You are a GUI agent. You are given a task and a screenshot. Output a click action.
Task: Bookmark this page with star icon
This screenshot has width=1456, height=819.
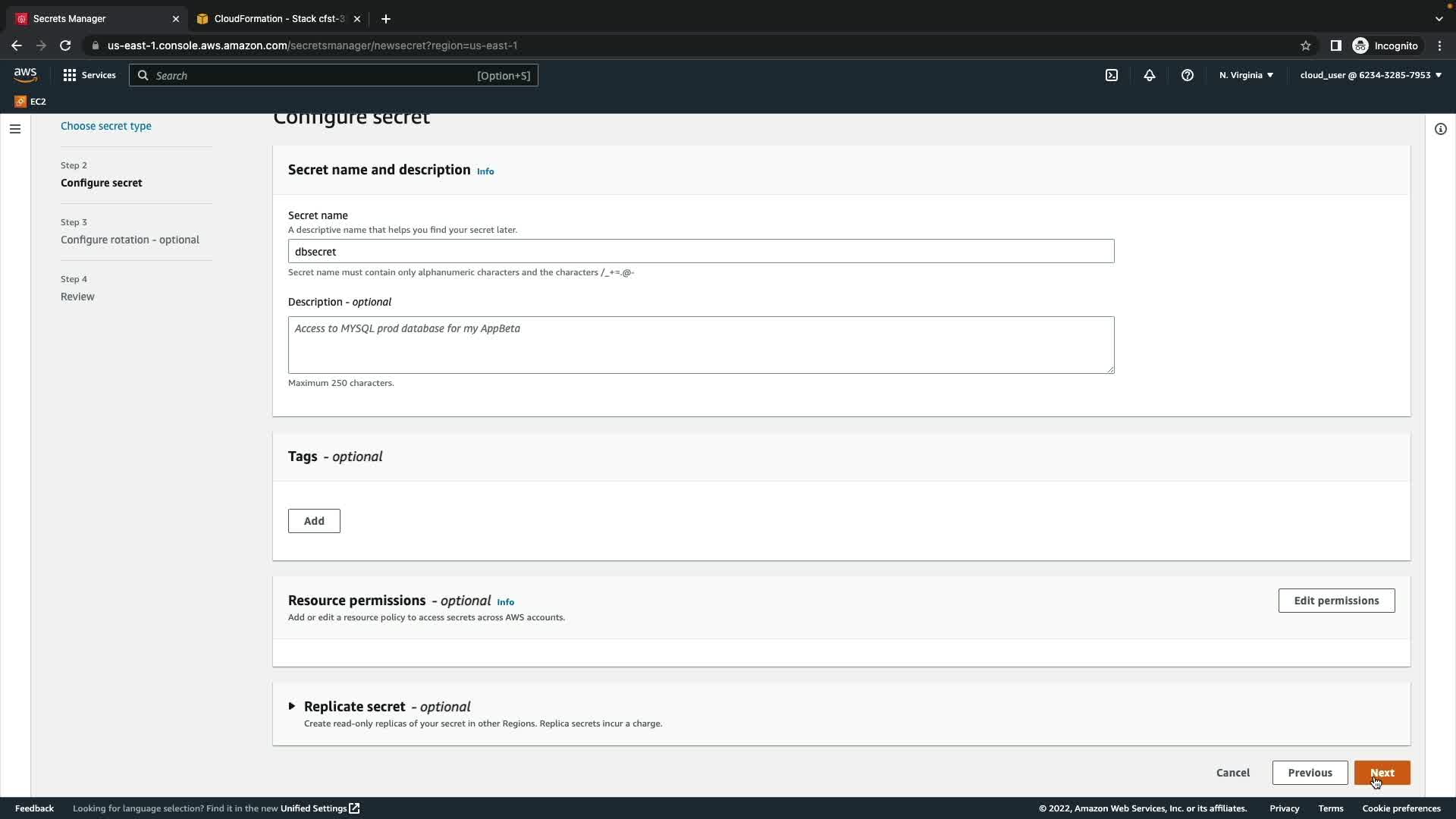pos(1305,45)
